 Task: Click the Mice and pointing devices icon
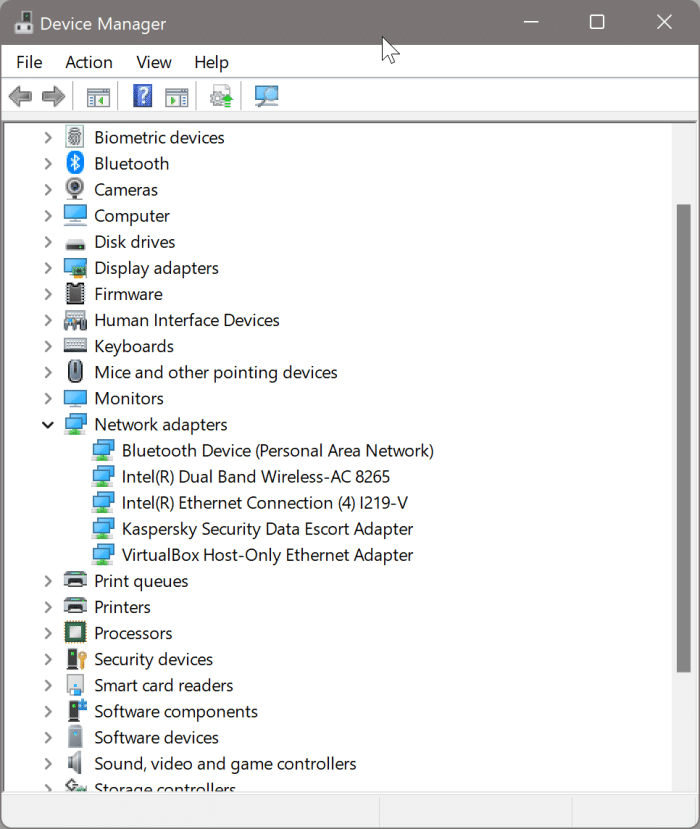click(x=75, y=372)
